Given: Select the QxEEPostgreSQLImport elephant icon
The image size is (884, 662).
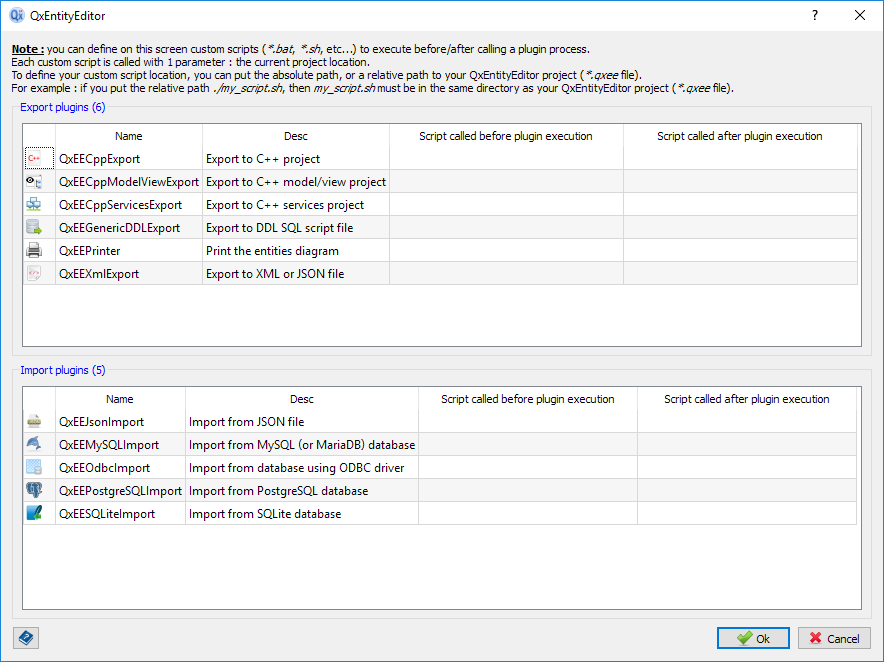Looking at the screenshot, I should tap(34, 491).
